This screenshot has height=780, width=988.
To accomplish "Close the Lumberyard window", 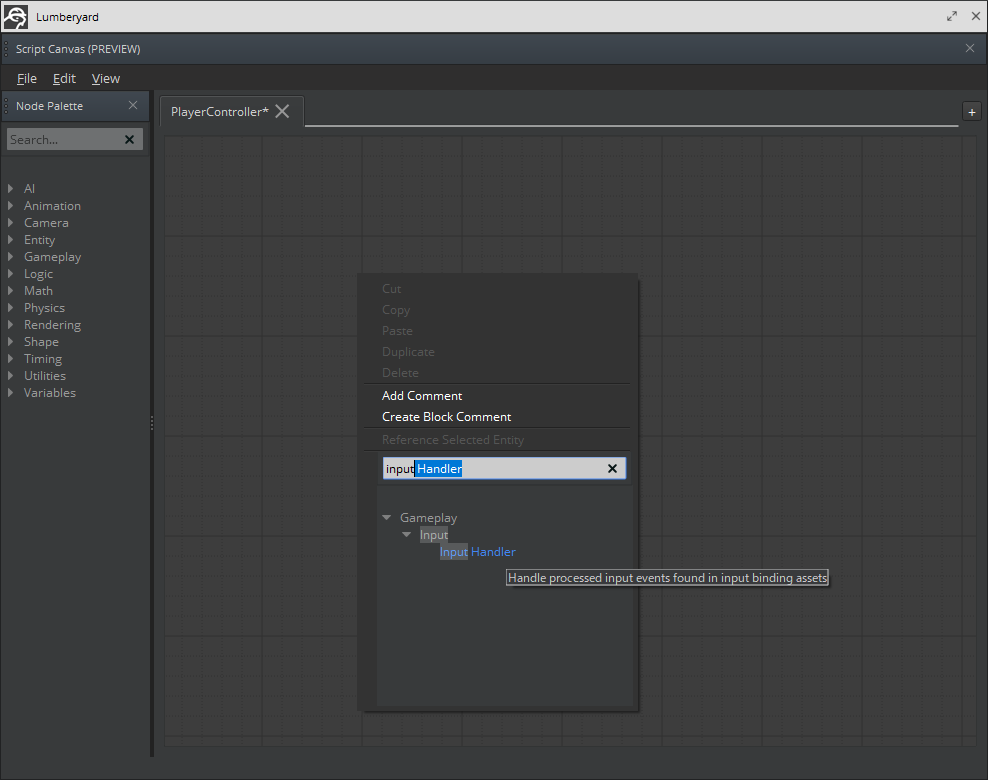I will click(x=975, y=16).
